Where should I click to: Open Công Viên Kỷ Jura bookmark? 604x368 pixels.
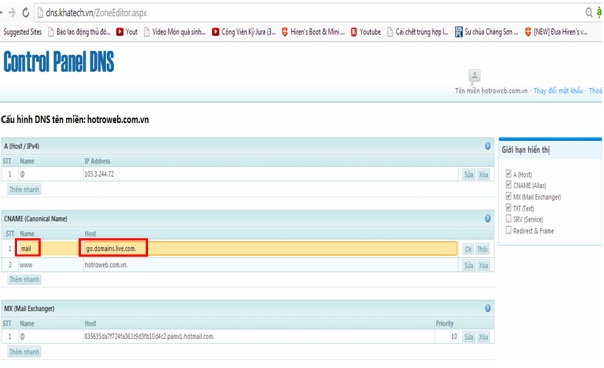[244, 32]
